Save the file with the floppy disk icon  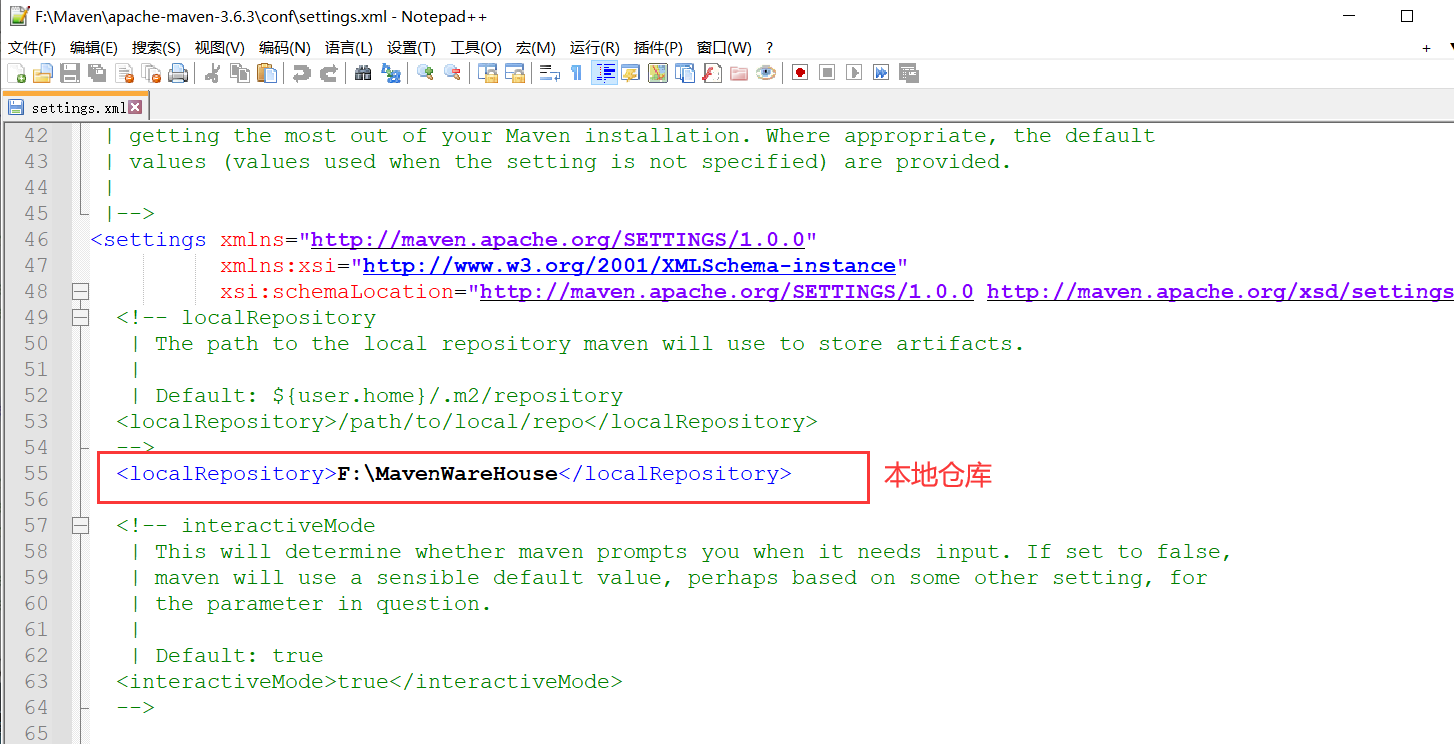coord(70,73)
